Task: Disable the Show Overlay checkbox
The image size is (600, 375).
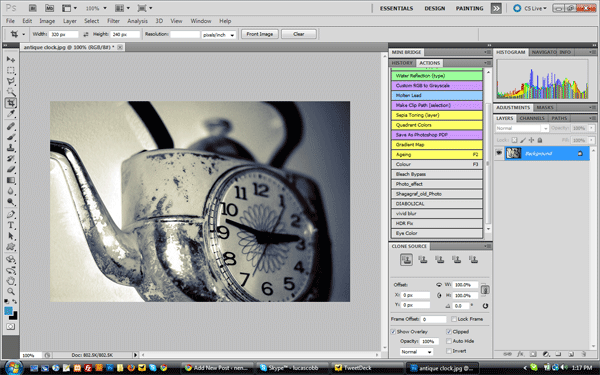Action: click(393, 332)
